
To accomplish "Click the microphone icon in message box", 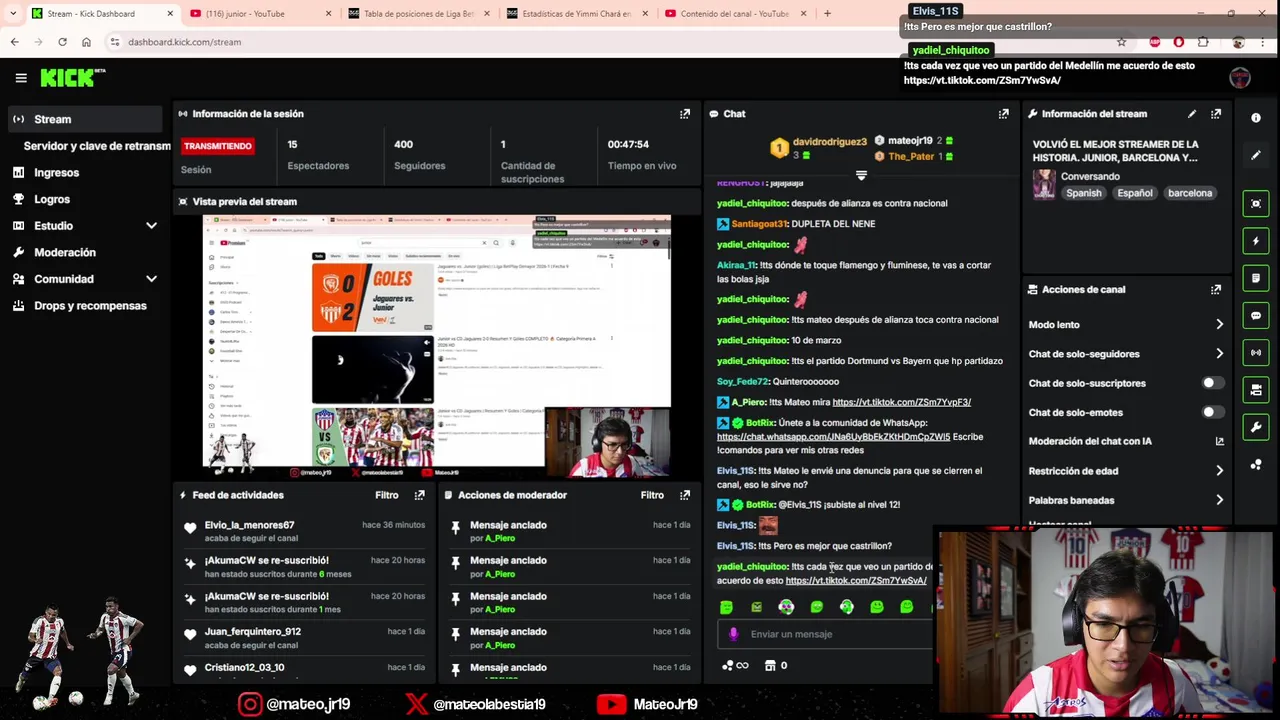I will 734,634.
